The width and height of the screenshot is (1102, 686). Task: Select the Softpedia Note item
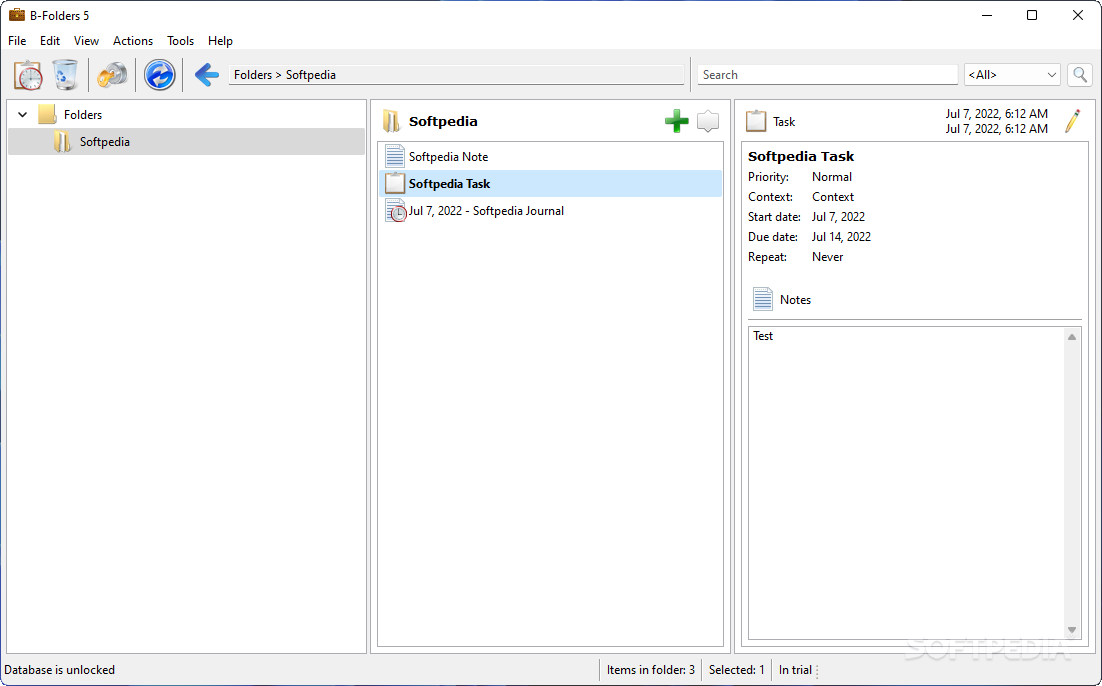click(550, 156)
